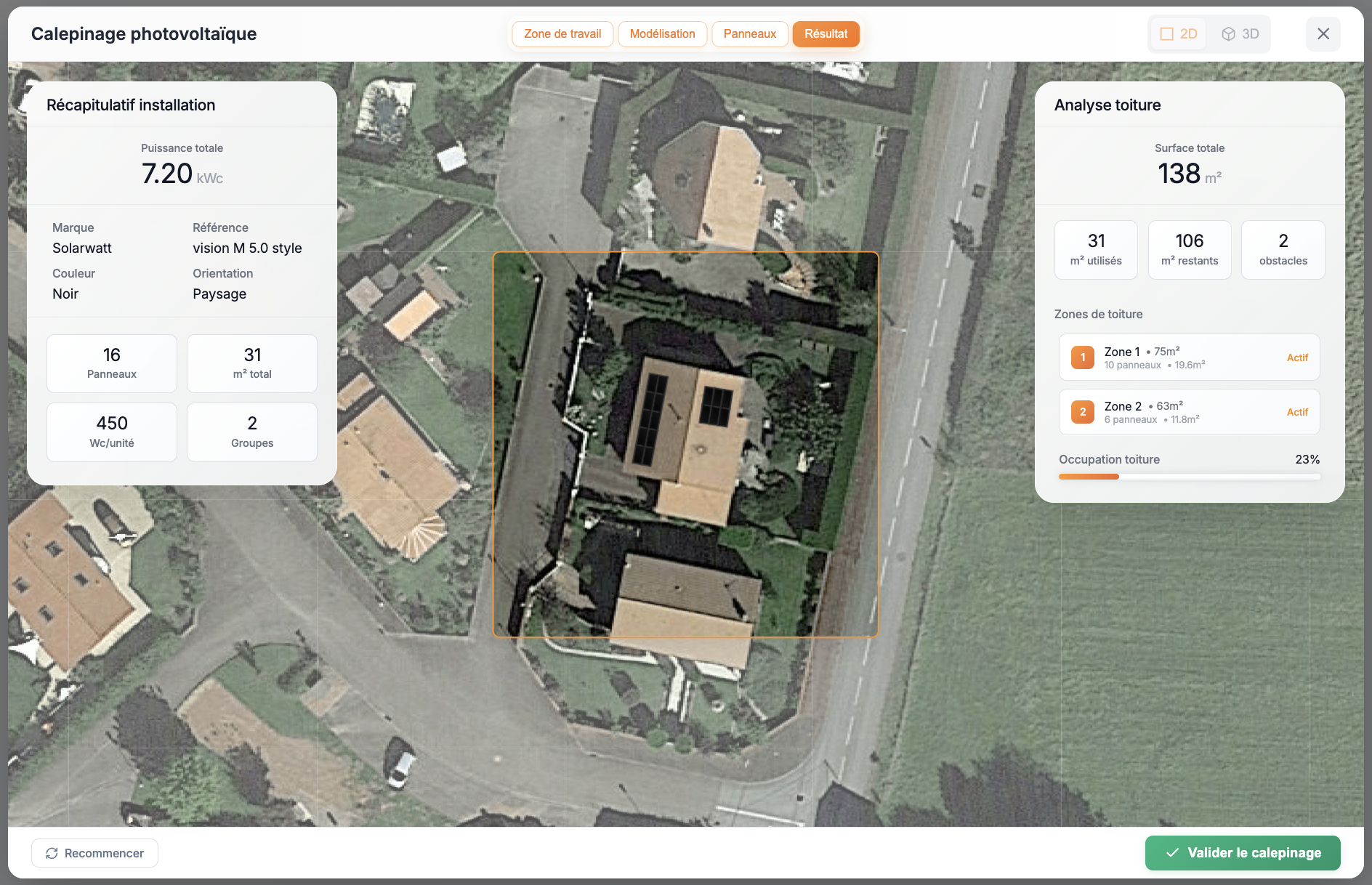Click the 106 m² restants card
Viewport: 1372px width, 885px height.
(x=1190, y=249)
